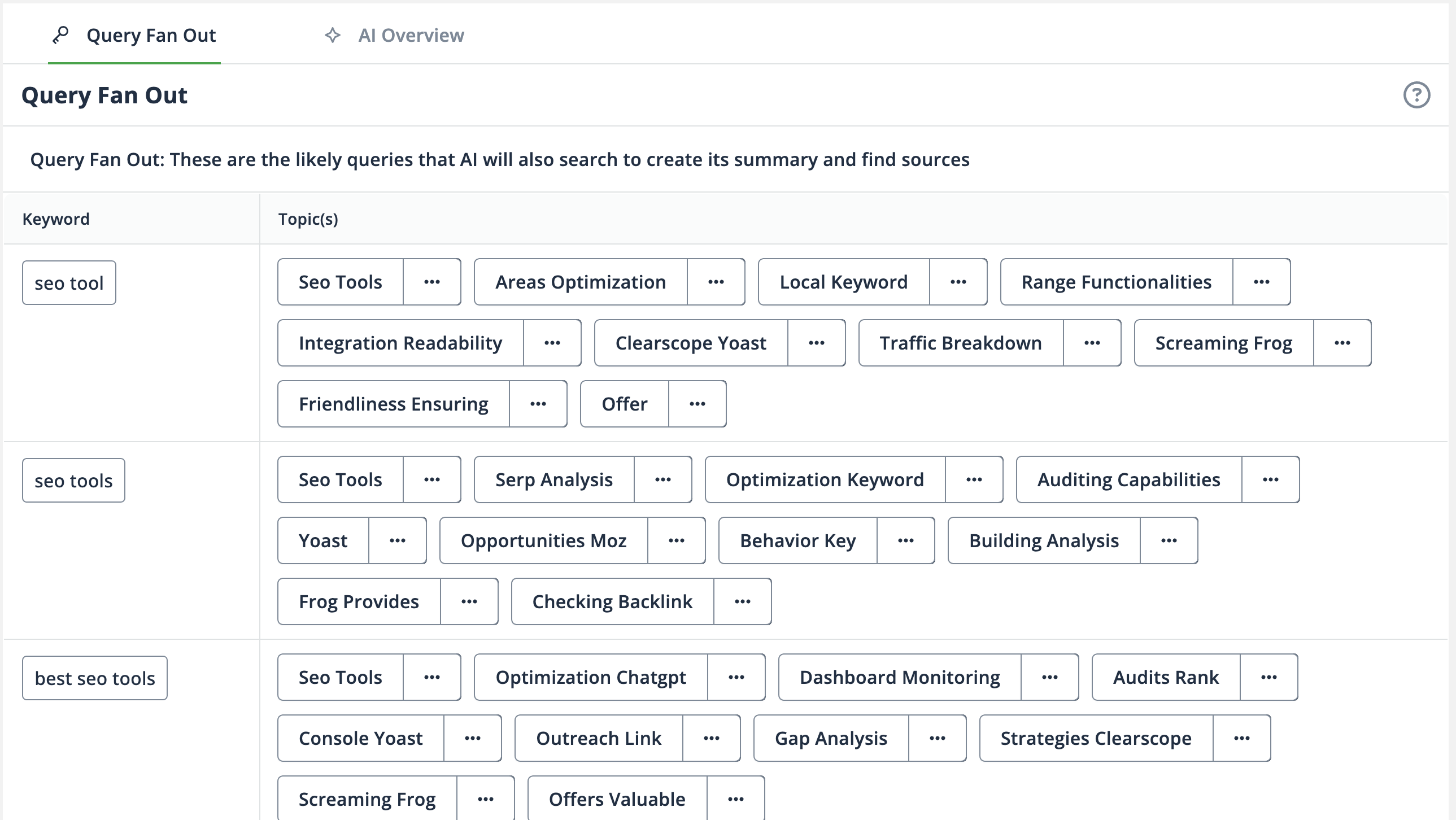This screenshot has width=1456, height=820.
Task: Click the help question mark icon
Action: [x=1416, y=95]
